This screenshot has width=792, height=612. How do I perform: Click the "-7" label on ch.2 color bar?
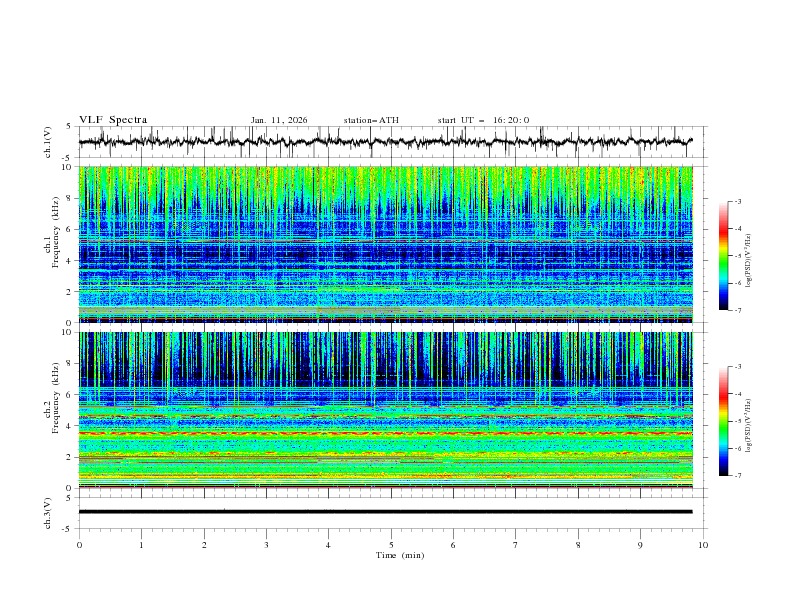[x=738, y=475]
